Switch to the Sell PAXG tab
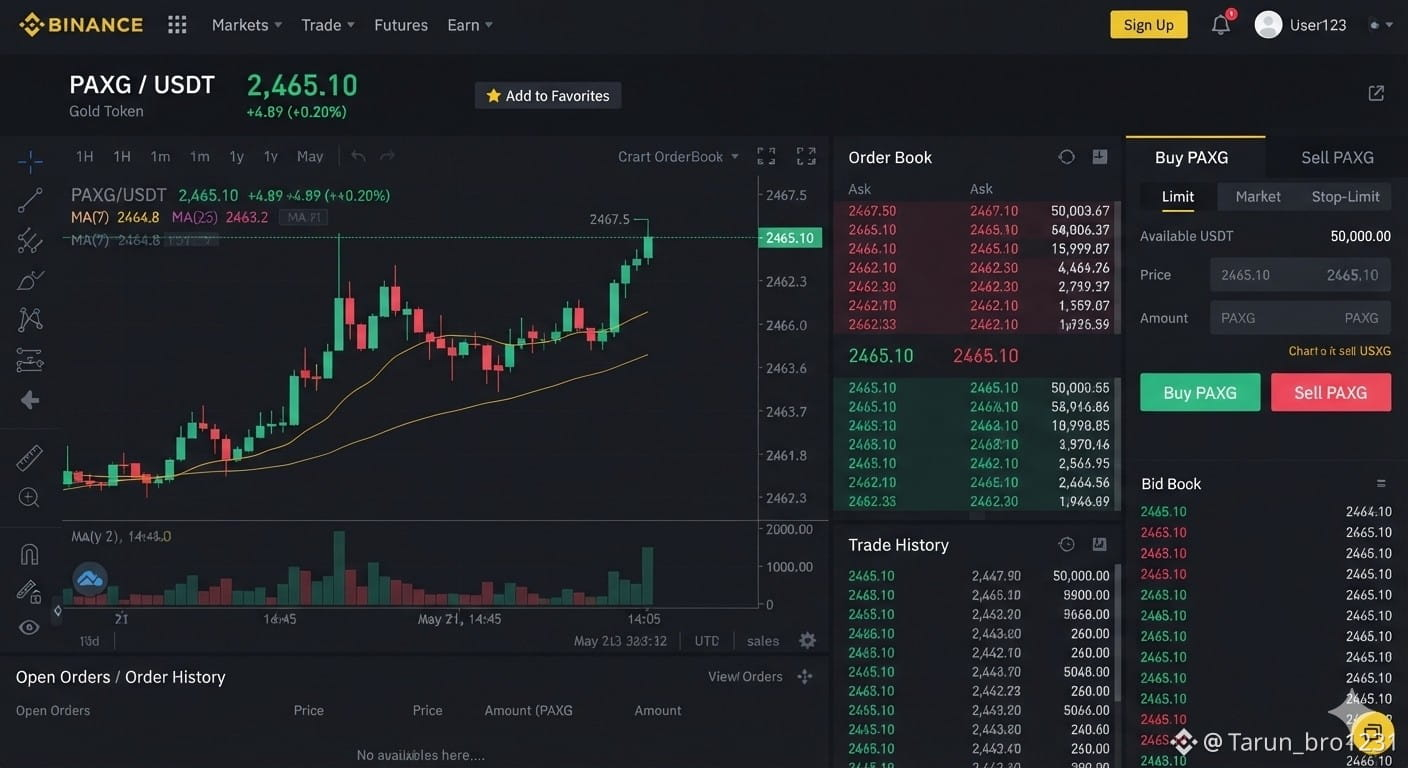Viewport: 1408px width, 768px height. (x=1338, y=157)
